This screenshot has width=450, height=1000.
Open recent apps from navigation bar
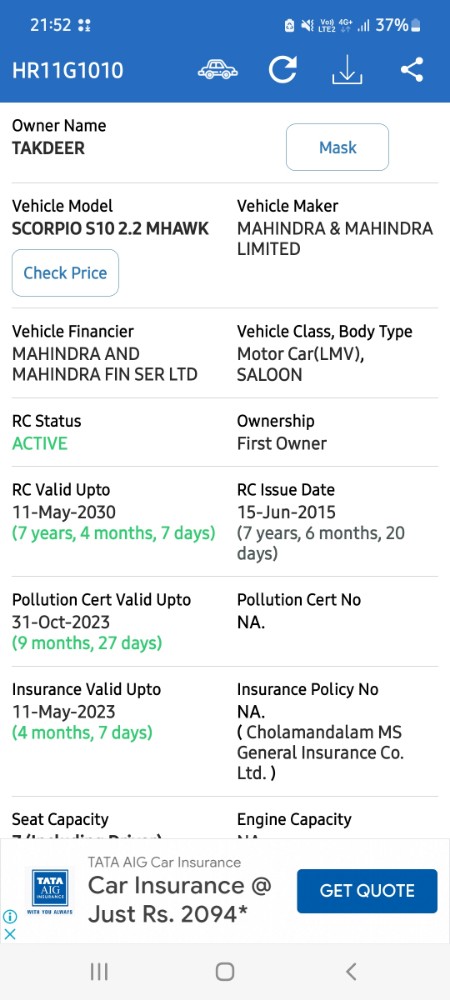99,971
